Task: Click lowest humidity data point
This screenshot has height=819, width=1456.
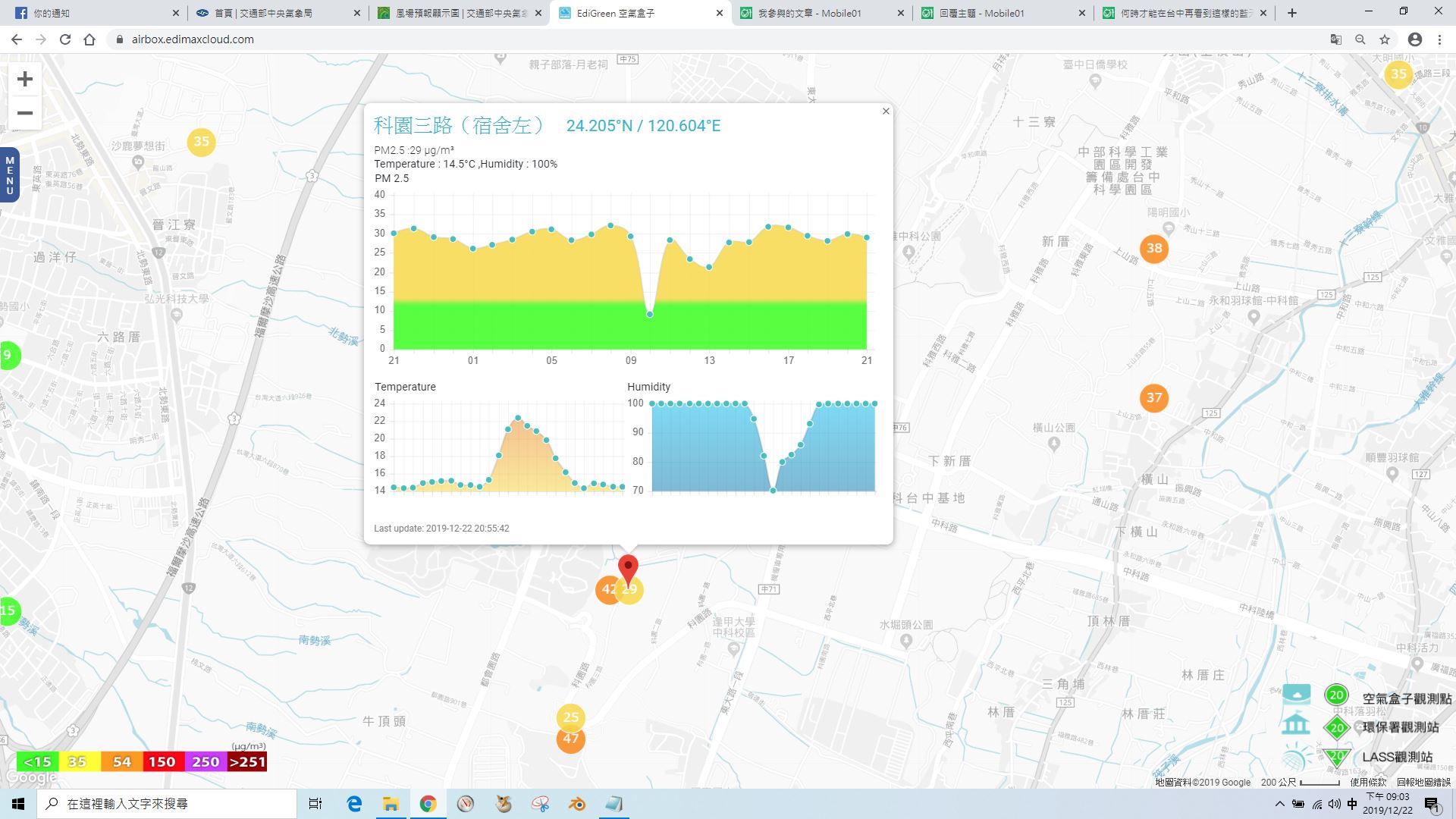Action: point(773,491)
